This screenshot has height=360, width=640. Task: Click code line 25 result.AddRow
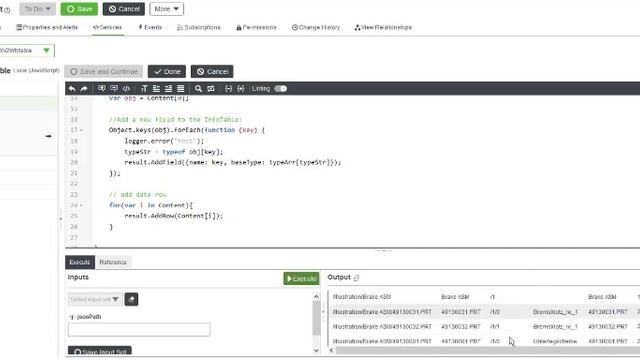(x=174, y=216)
